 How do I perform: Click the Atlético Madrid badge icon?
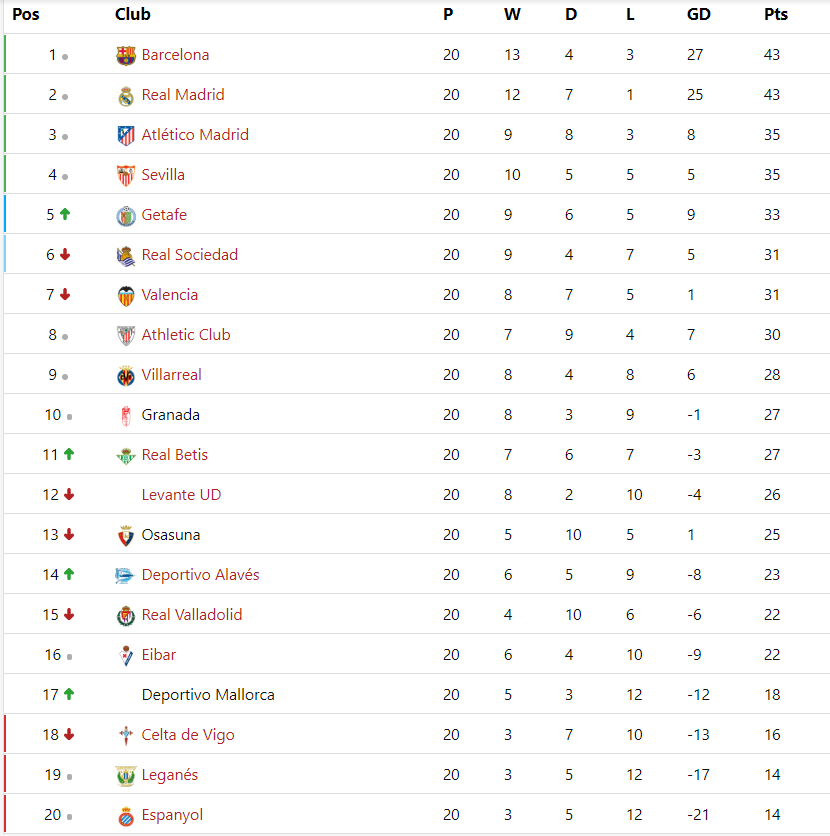[x=126, y=135]
